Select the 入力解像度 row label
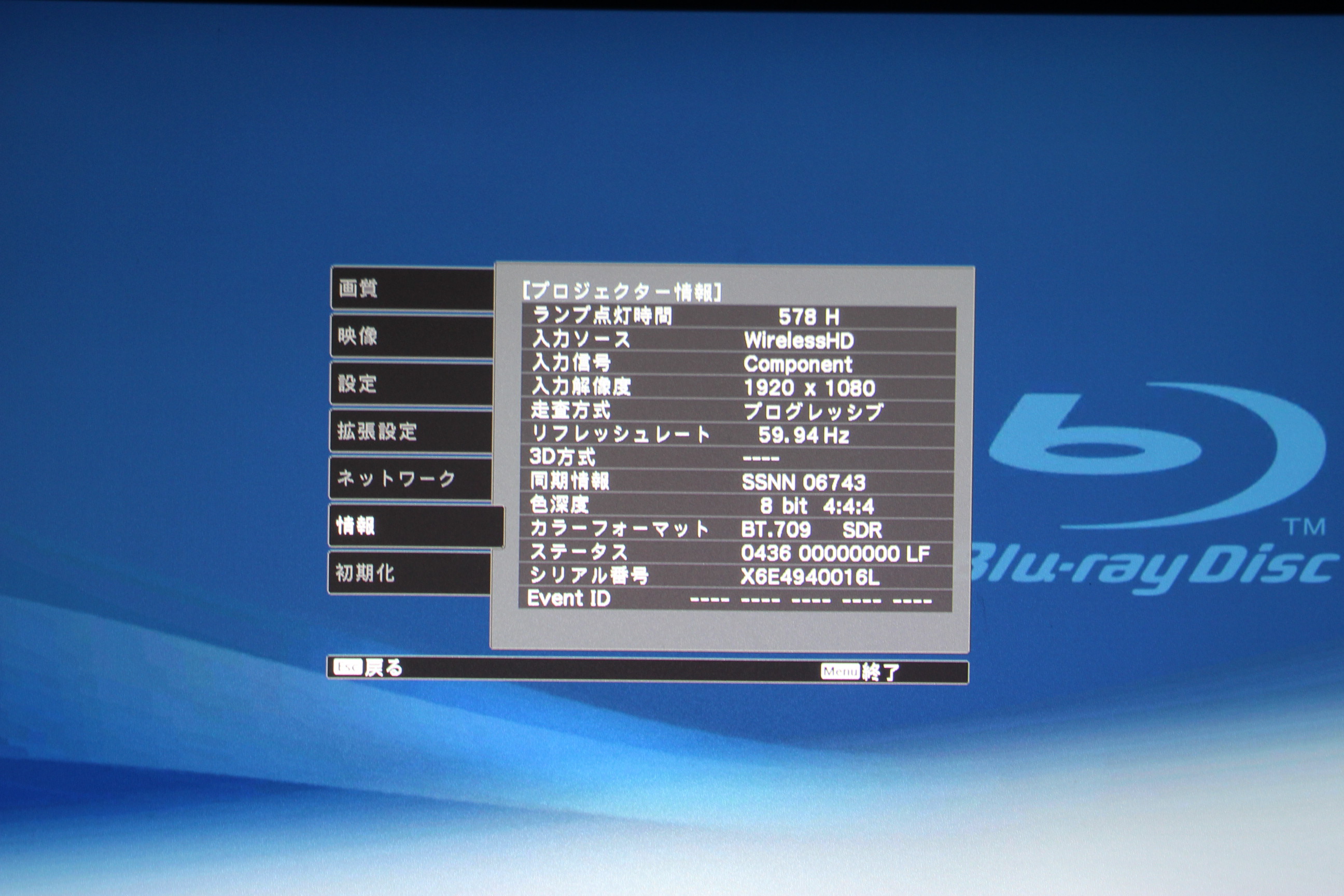This screenshot has height=896, width=1344. tap(581, 387)
